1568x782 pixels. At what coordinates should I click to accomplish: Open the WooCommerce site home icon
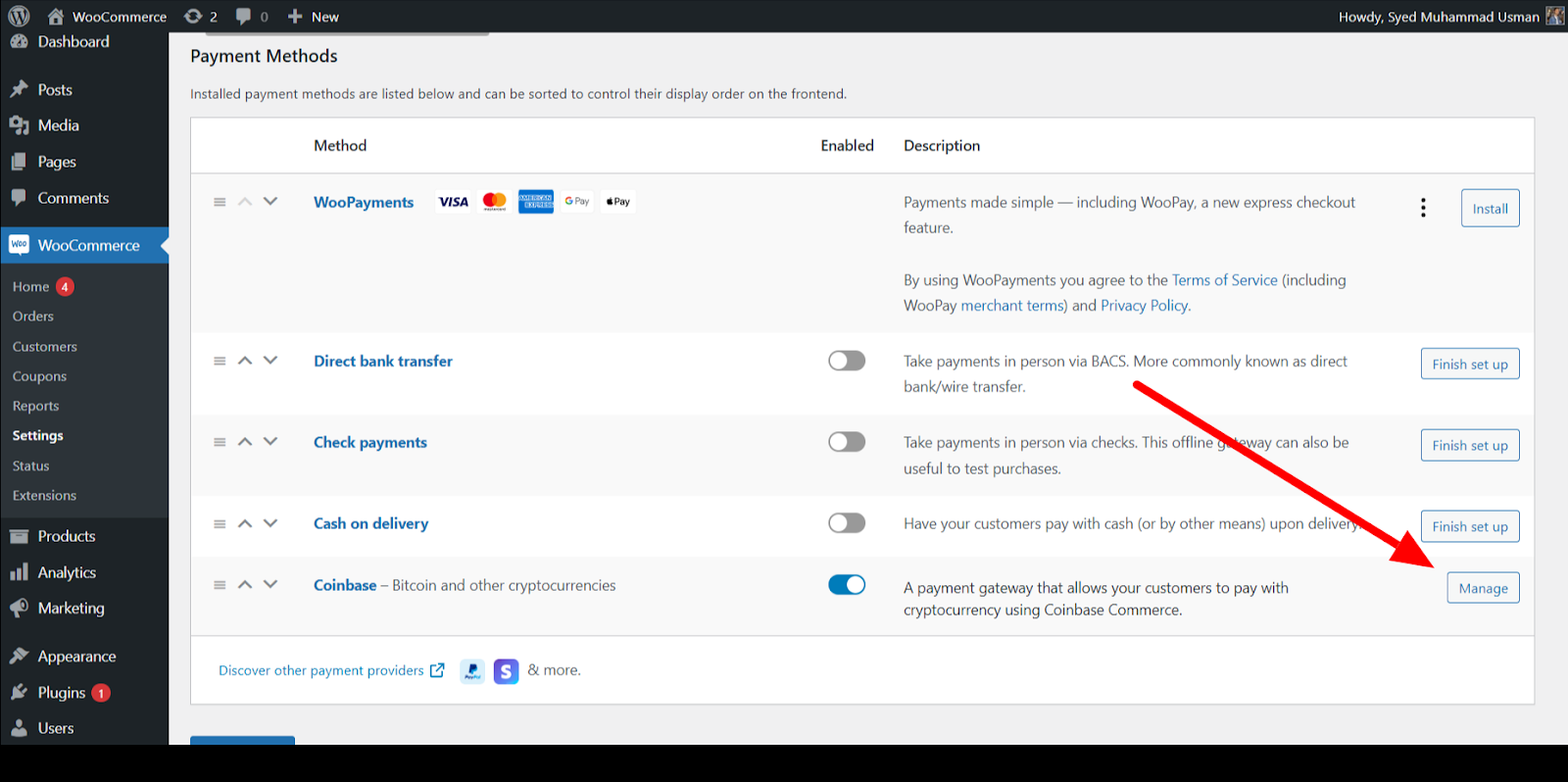(x=56, y=17)
